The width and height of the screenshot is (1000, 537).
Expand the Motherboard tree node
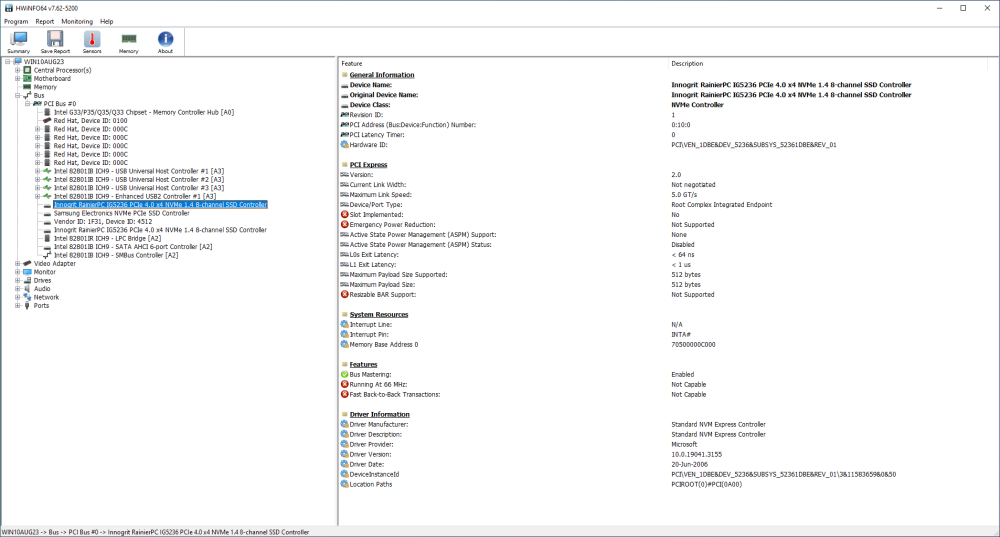point(18,78)
